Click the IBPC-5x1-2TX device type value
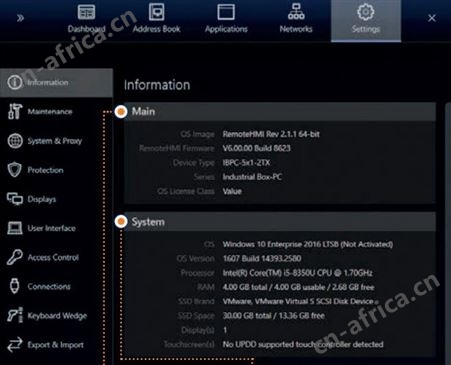451x365 pixels. pos(246,163)
